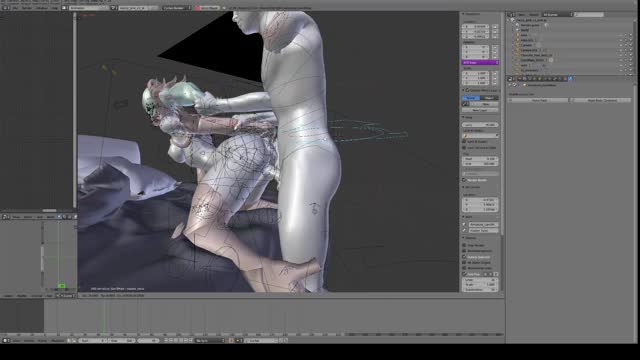Open the sync mode dropdown in timeline

[210, 340]
